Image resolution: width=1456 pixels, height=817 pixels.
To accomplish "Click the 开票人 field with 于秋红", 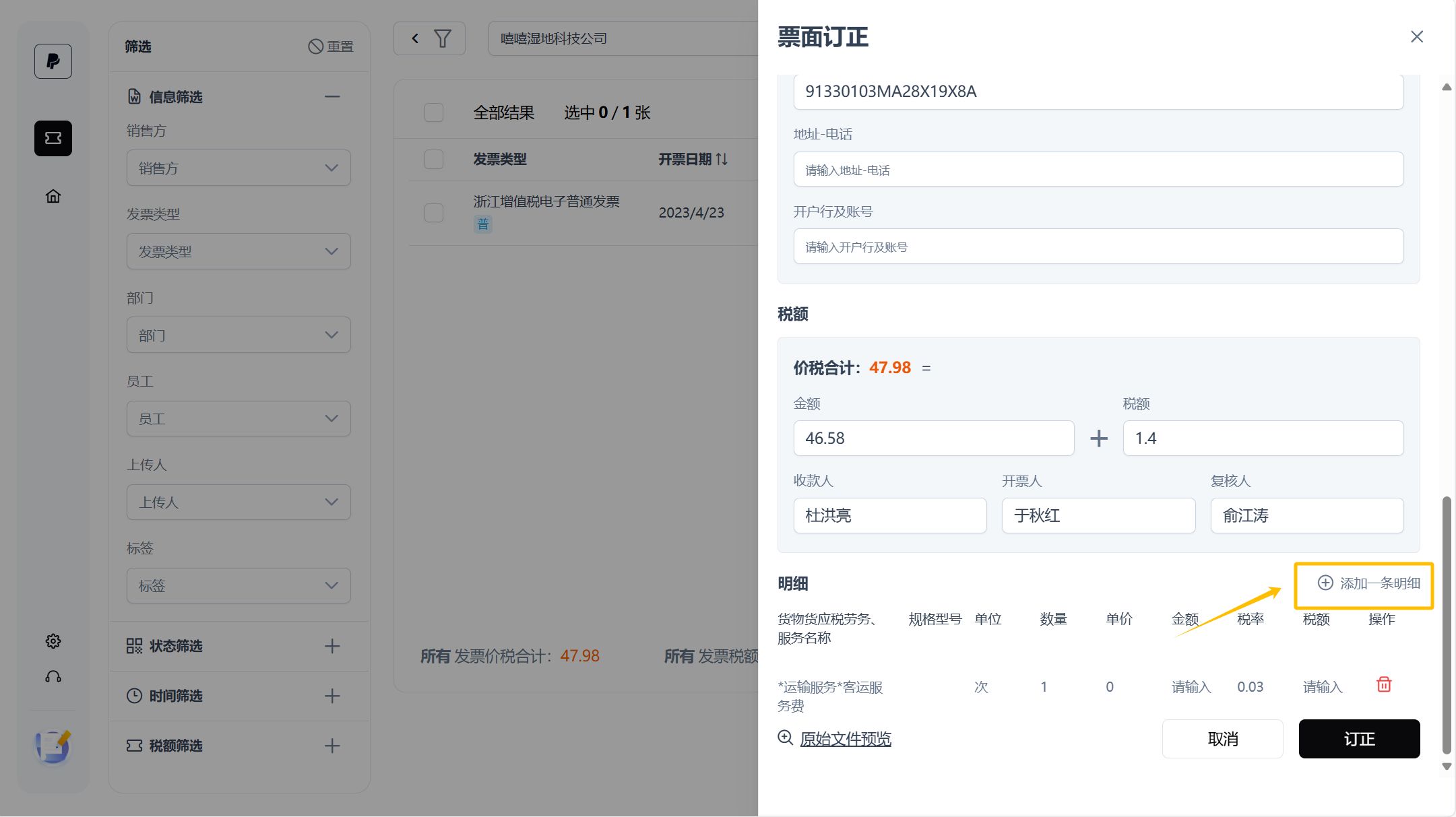I will (x=1099, y=515).
